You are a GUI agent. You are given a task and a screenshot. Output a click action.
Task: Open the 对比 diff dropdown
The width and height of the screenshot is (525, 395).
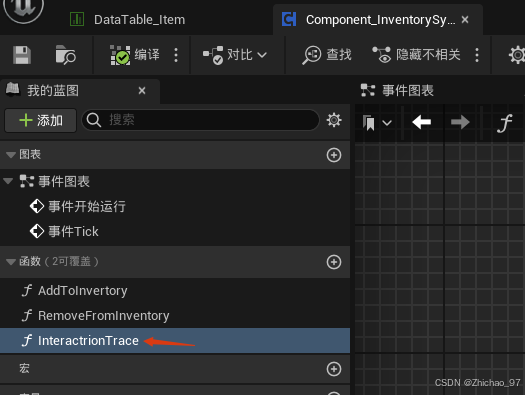point(235,55)
